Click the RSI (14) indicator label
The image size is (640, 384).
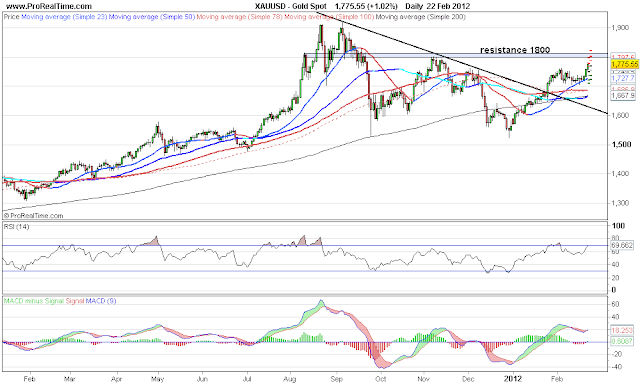point(16,226)
